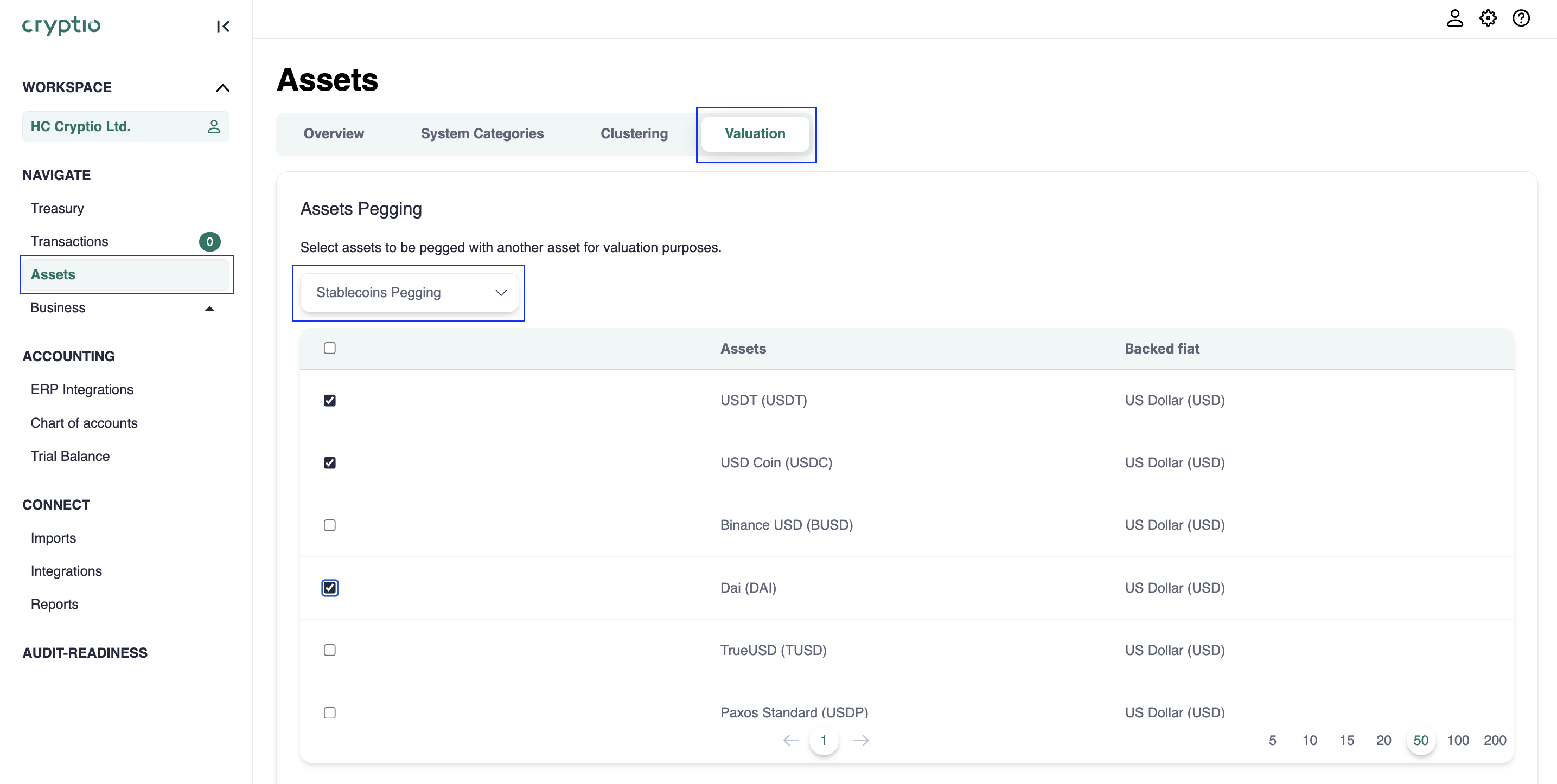
Task: Click the workspace person icon
Action: pyautogui.click(x=213, y=126)
